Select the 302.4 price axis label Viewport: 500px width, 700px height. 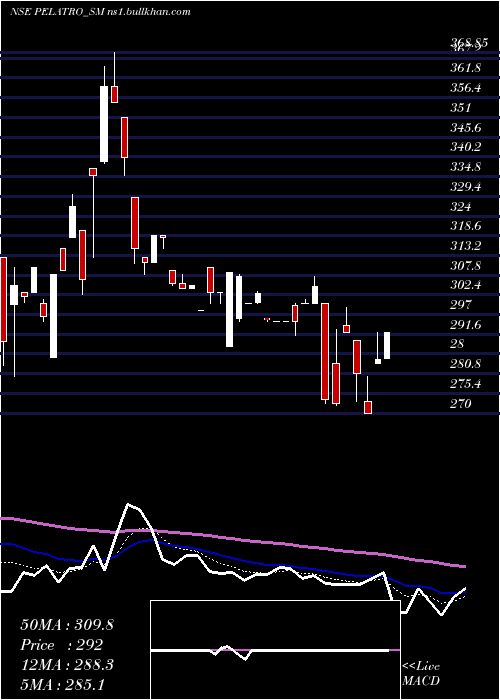coord(466,285)
